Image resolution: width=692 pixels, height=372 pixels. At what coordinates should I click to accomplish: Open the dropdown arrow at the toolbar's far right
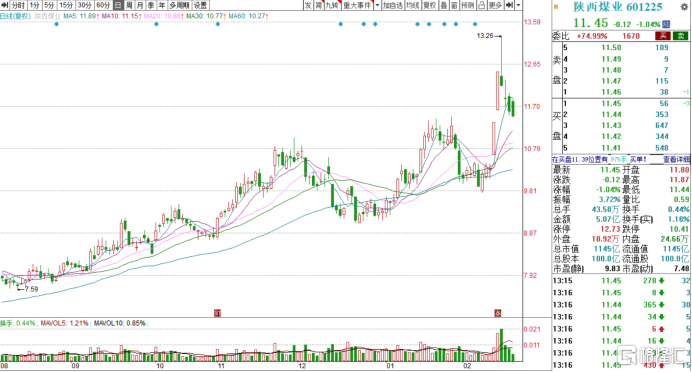click(x=519, y=5)
